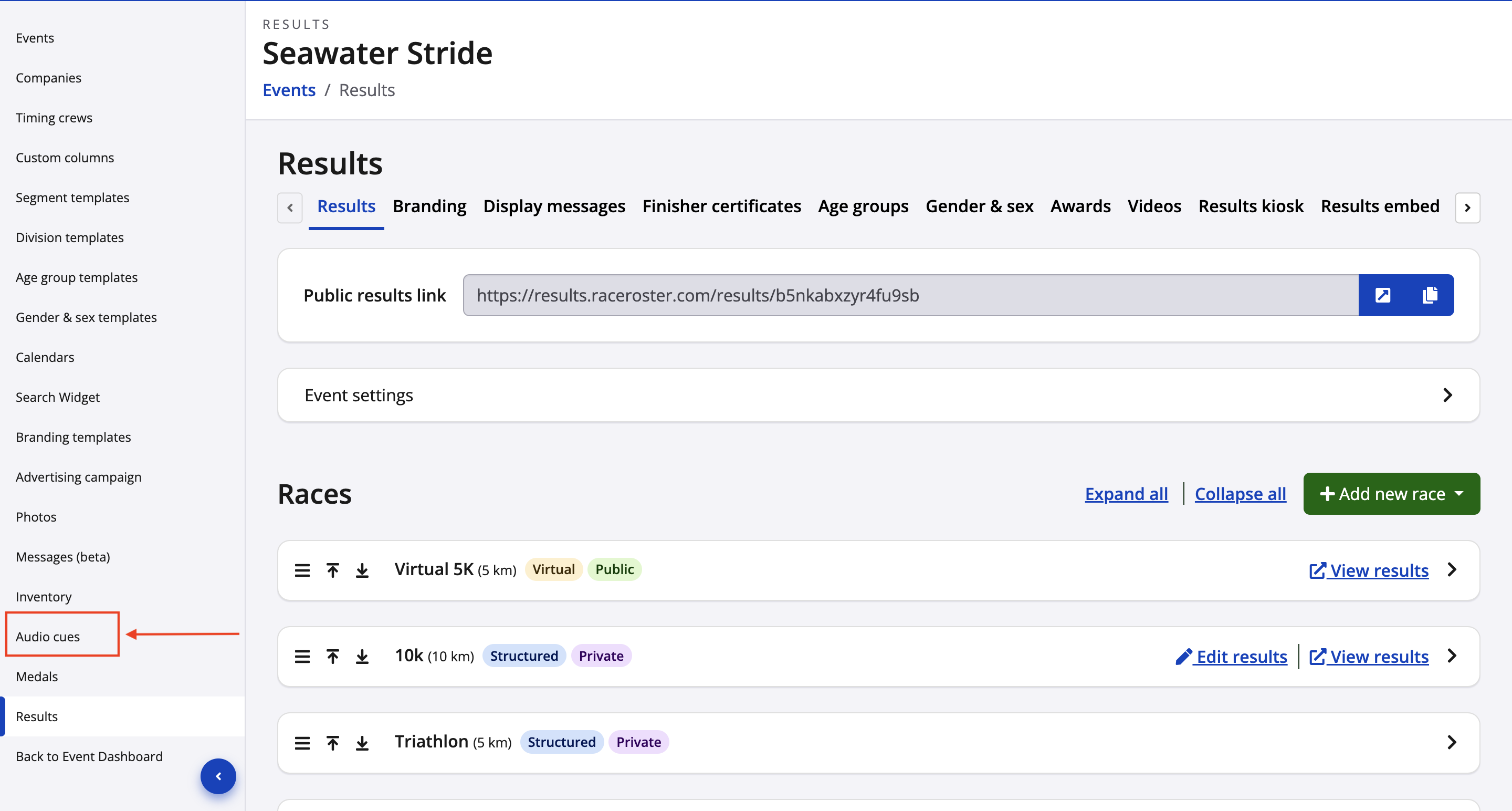Move Virtual 5K race to bottom arrow
1512x811 pixels.
362,570
